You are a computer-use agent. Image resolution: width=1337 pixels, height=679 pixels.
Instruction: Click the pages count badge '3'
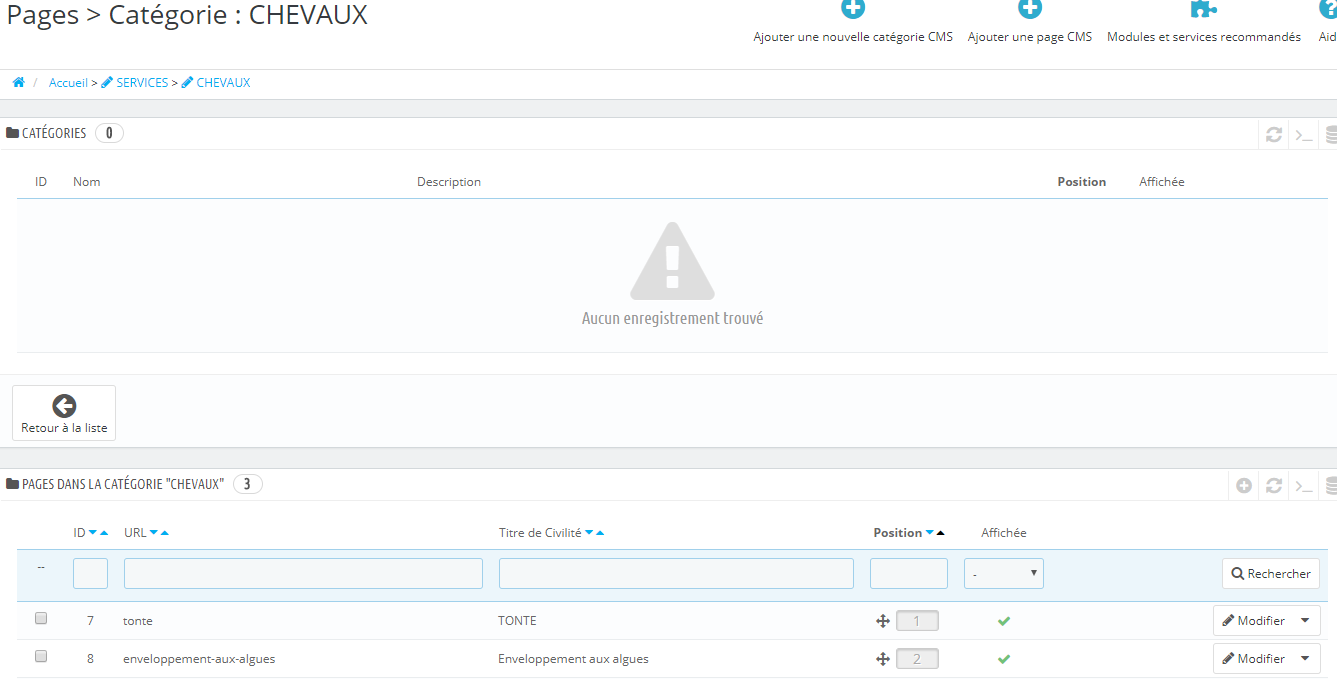point(247,484)
